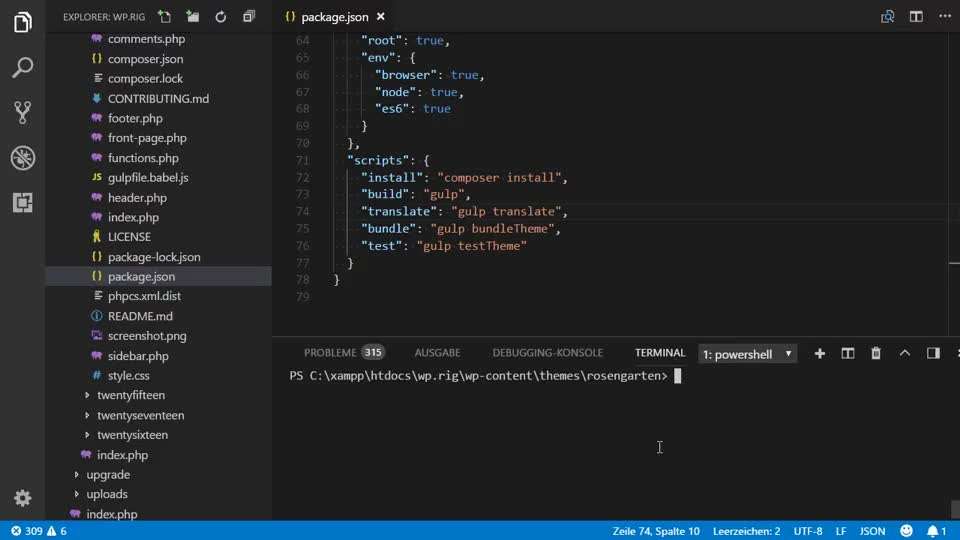This screenshot has width=960, height=540.
Task: Switch to the PROBLEME tab
Action: [330, 353]
